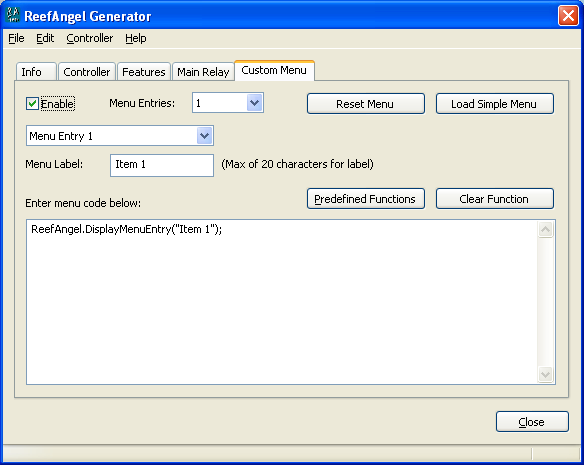Switch to the Features tab
The image size is (584, 465).
point(143,72)
